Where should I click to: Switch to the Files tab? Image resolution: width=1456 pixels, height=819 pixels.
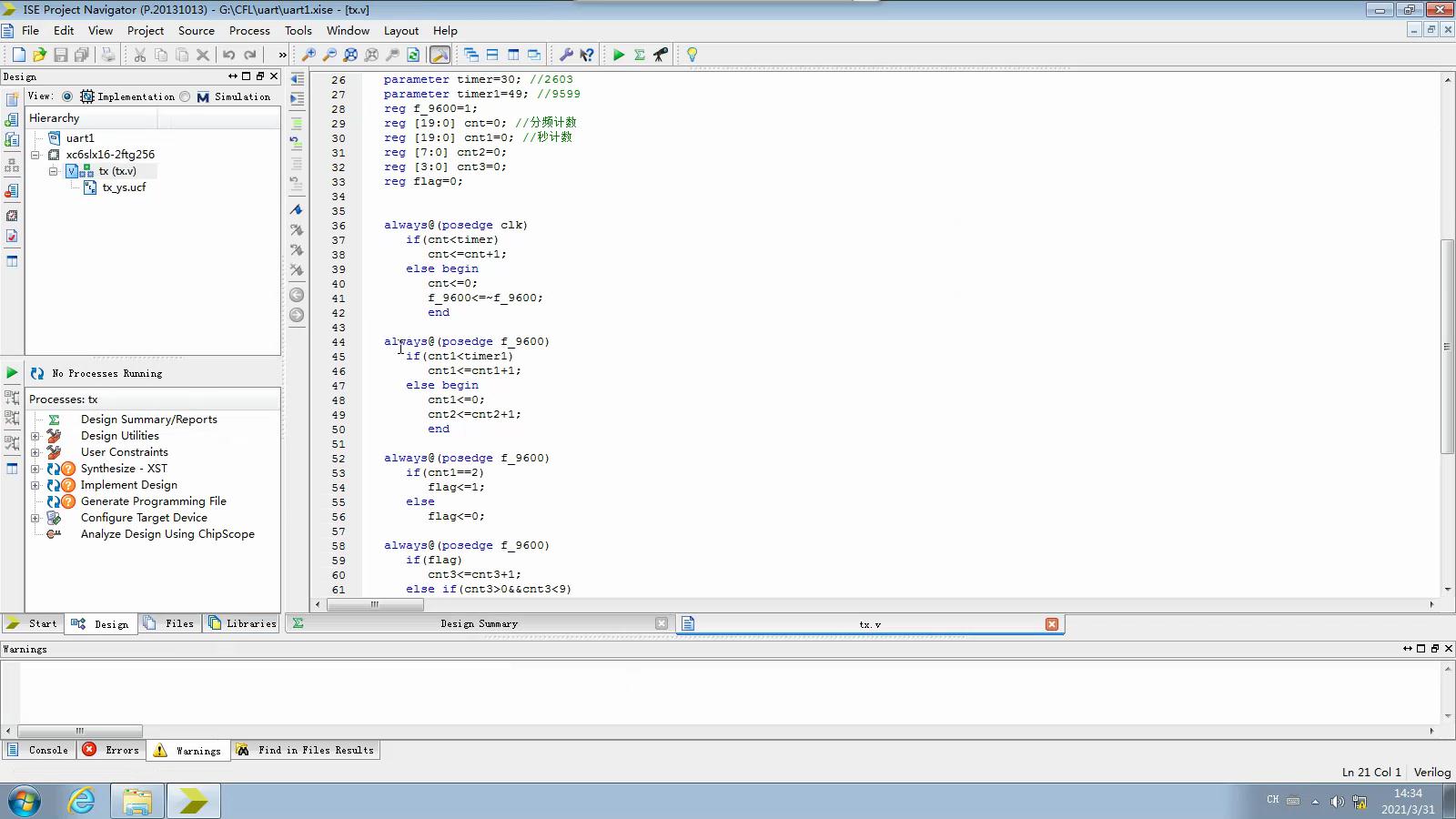[x=170, y=623]
